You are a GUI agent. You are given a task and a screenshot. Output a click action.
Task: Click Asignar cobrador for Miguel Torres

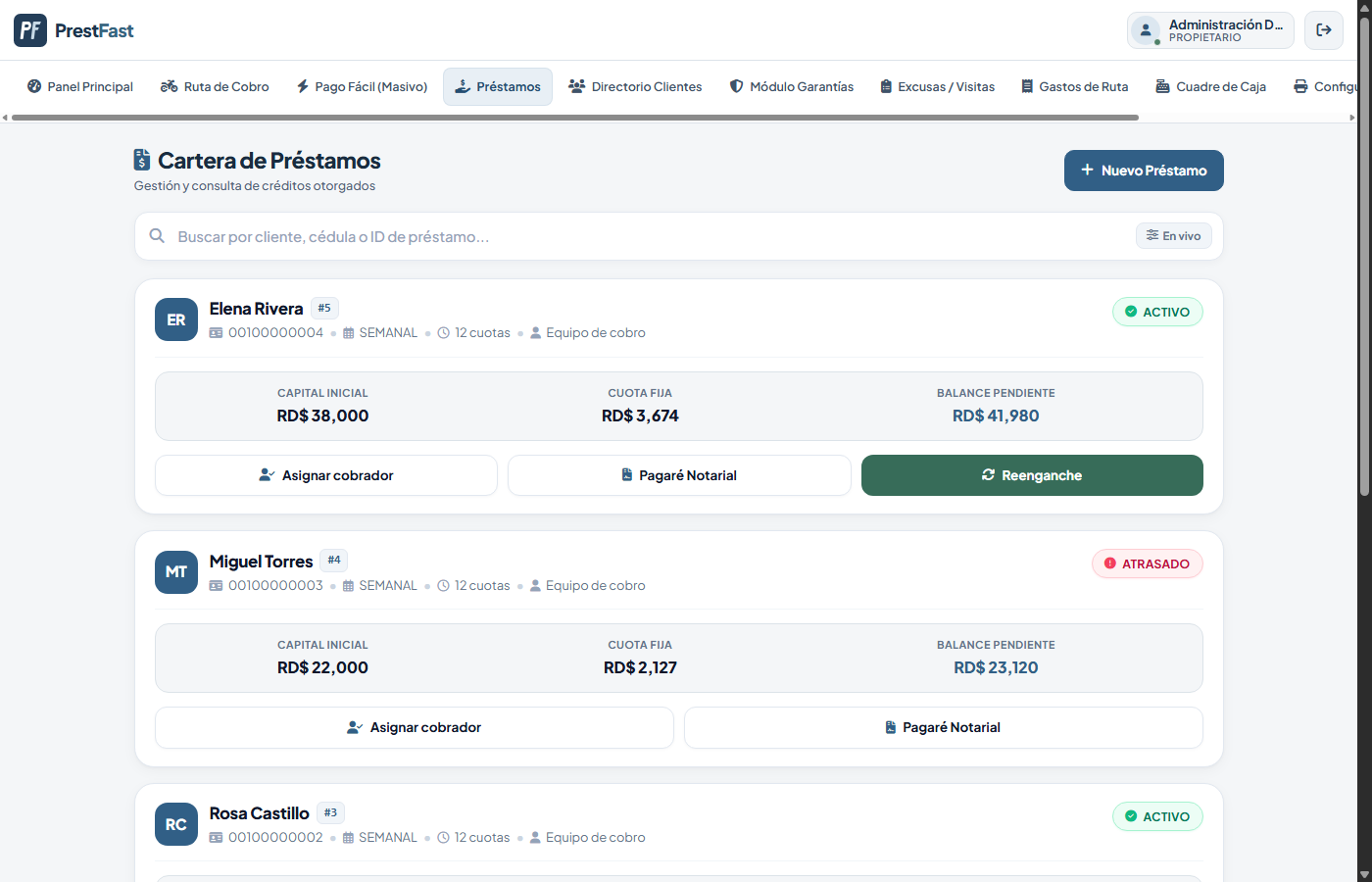415,727
